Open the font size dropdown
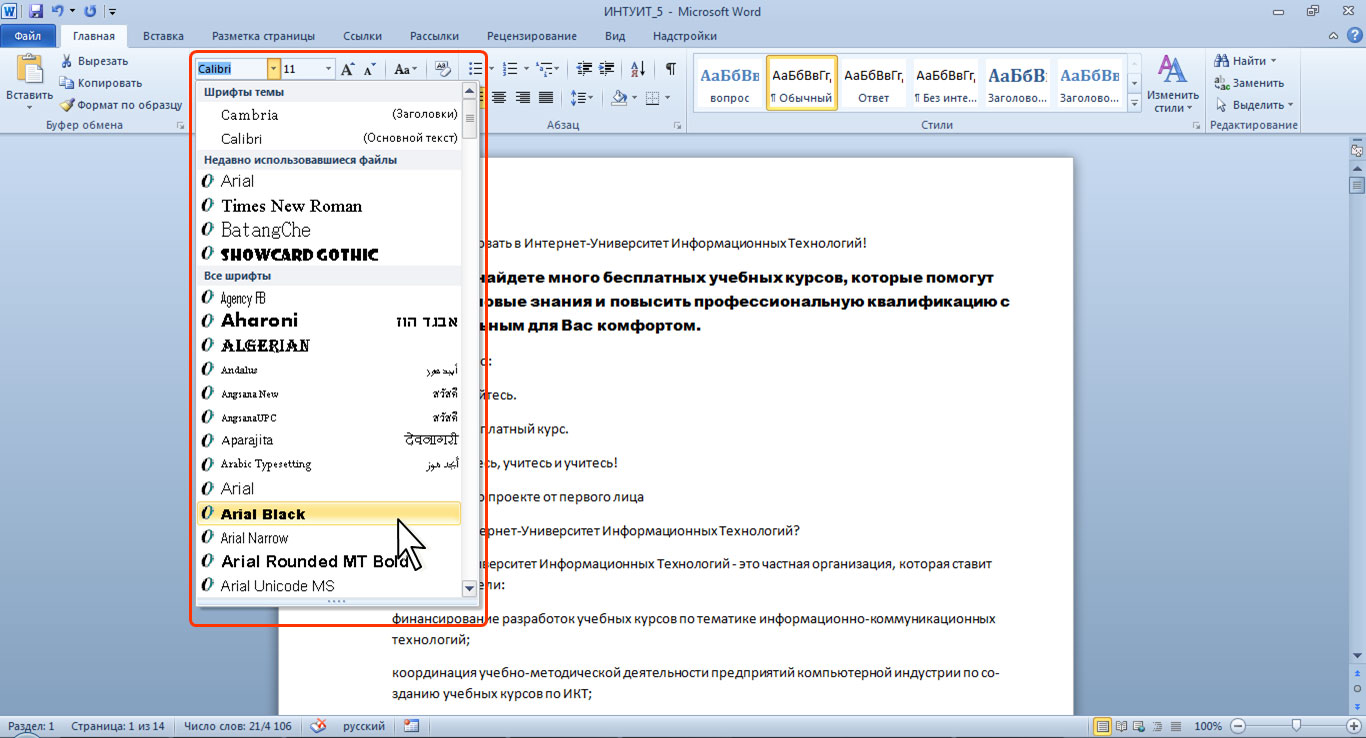 click(328, 69)
